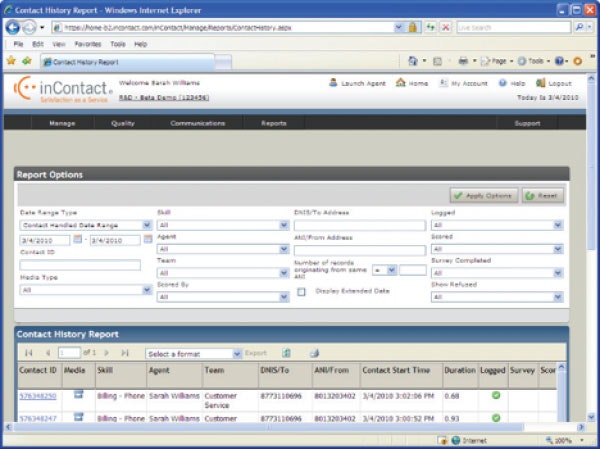Open the Quality navigation menu
The height and width of the screenshot is (449, 600).
tap(123, 123)
